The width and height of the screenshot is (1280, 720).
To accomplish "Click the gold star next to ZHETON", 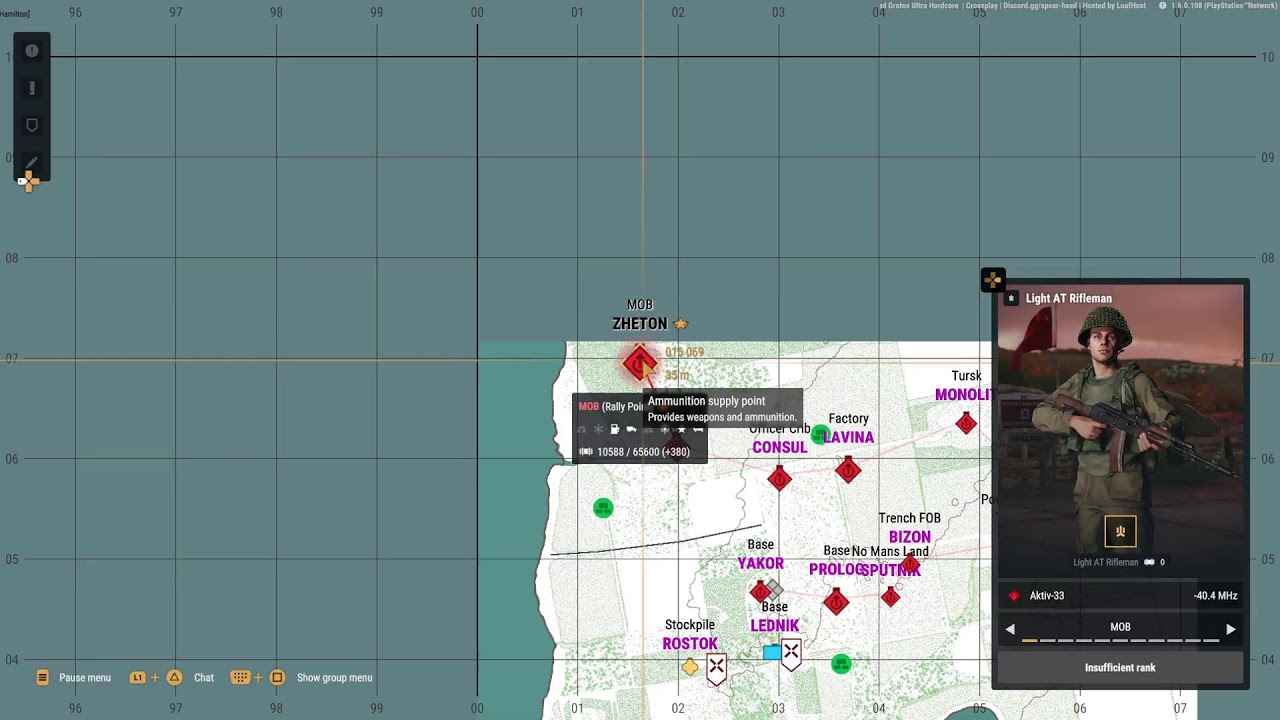I will tap(681, 324).
